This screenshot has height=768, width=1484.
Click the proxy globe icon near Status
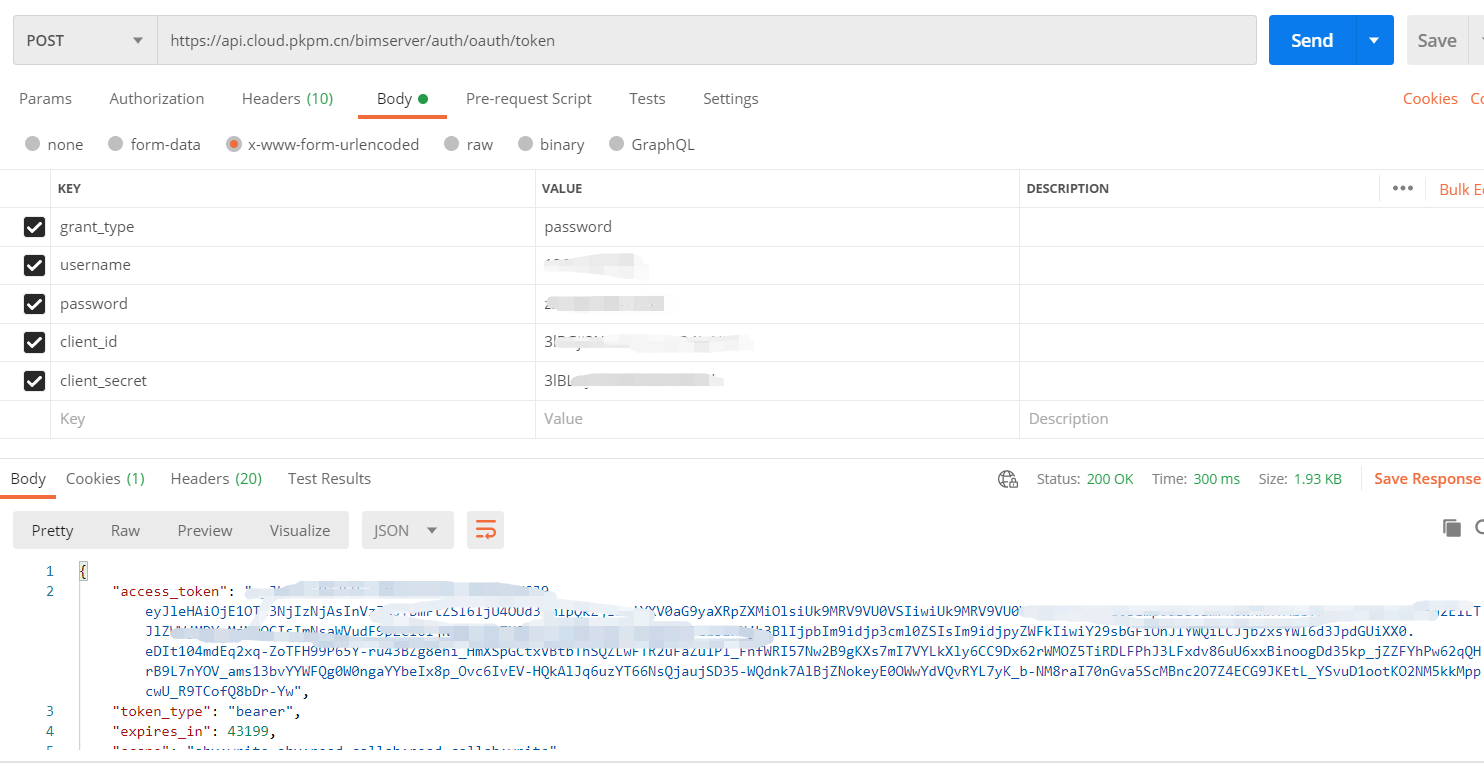[x=1007, y=478]
